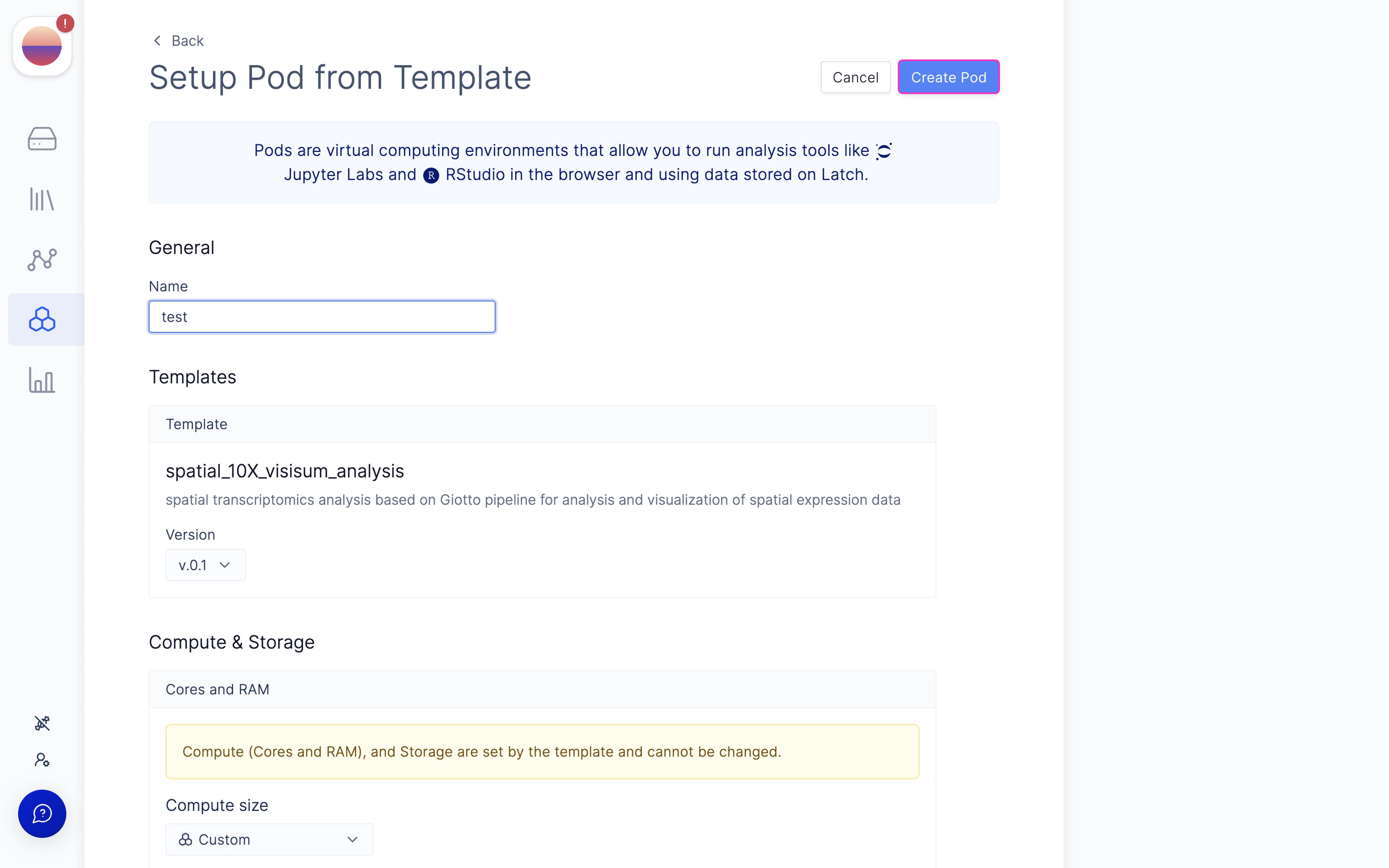Open the user settings icon in sidebar
This screenshot has width=1389, height=868.
coord(42,759)
